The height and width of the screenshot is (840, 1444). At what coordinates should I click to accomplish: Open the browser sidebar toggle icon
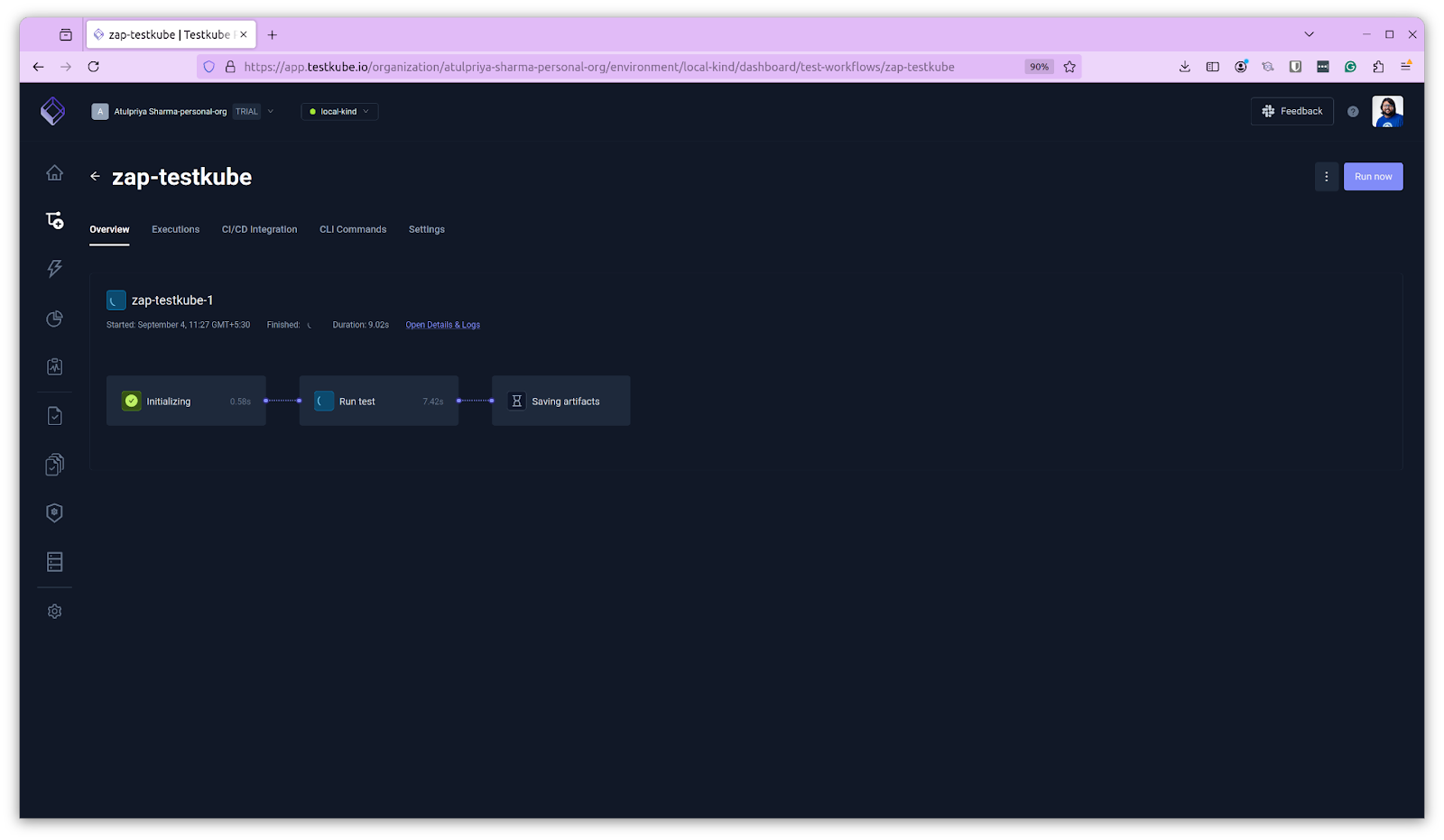click(x=1213, y=67)
